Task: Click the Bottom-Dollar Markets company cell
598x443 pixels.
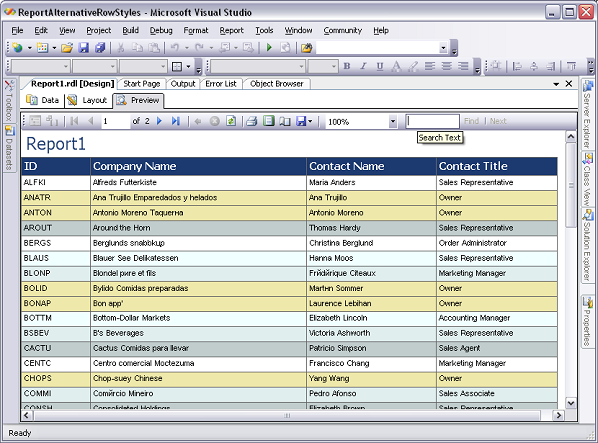Action: pyautogui.click(x=198, y=318)
